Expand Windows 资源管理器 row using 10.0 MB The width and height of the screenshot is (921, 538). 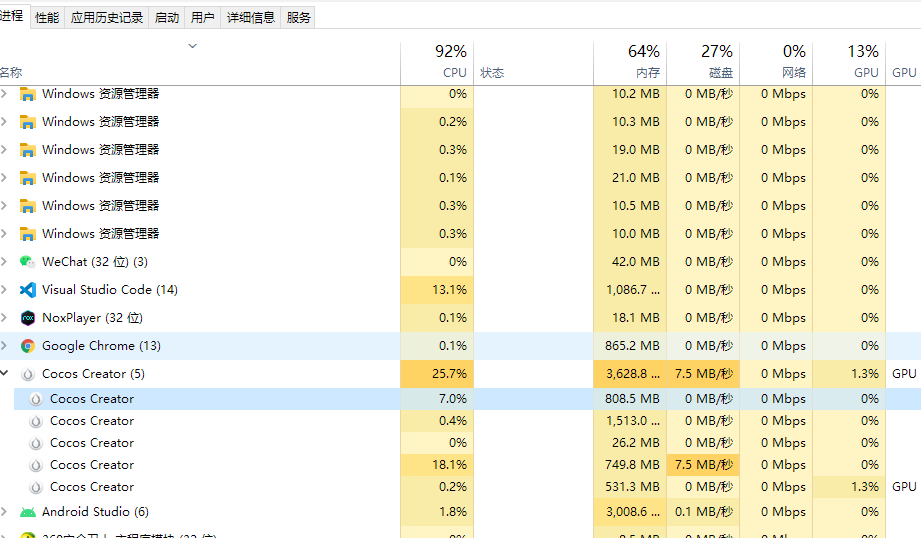(4, 234)
